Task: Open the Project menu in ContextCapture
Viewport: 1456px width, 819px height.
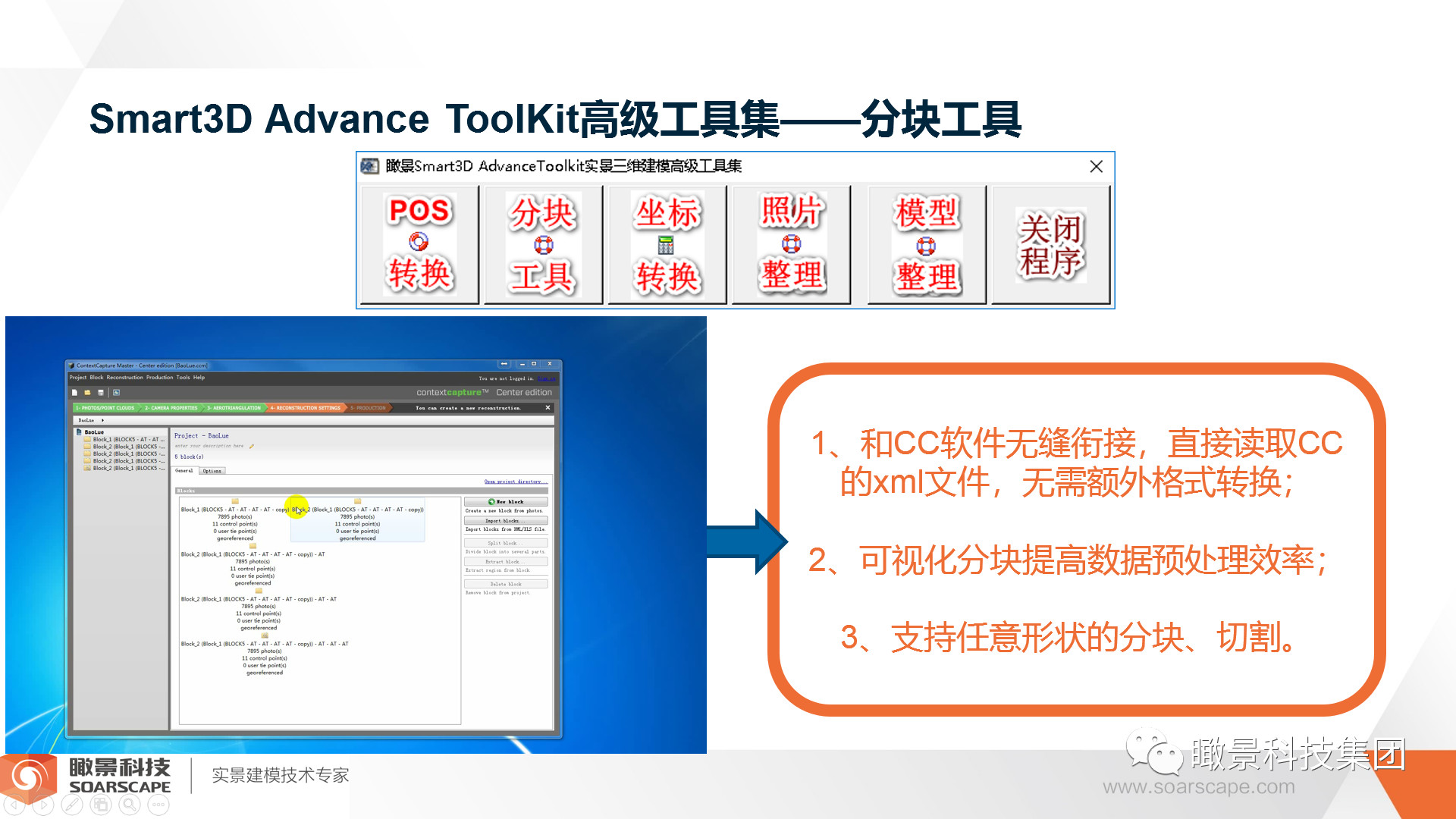Action: click(x=78, y=377)
